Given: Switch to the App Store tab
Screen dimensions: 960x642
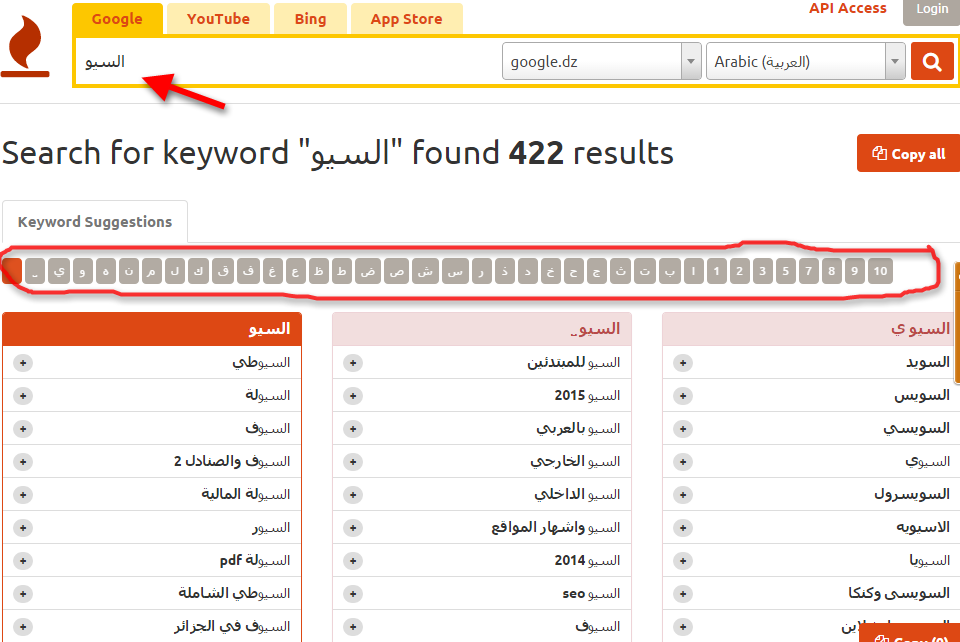Looking at the screenshot, I should (407, 19).
